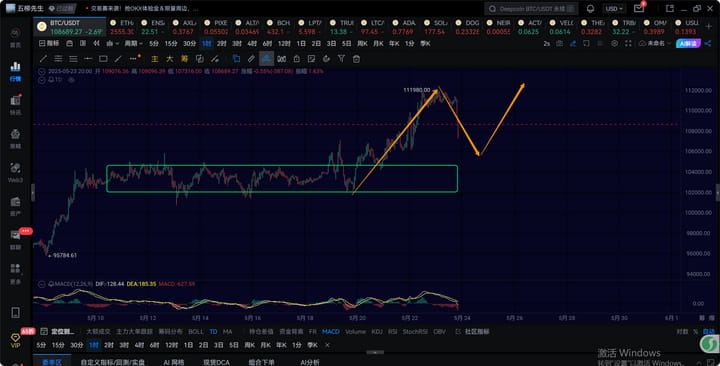Select the trend line drawing tool
Screen dimensions: 720x366
(43, 59)
